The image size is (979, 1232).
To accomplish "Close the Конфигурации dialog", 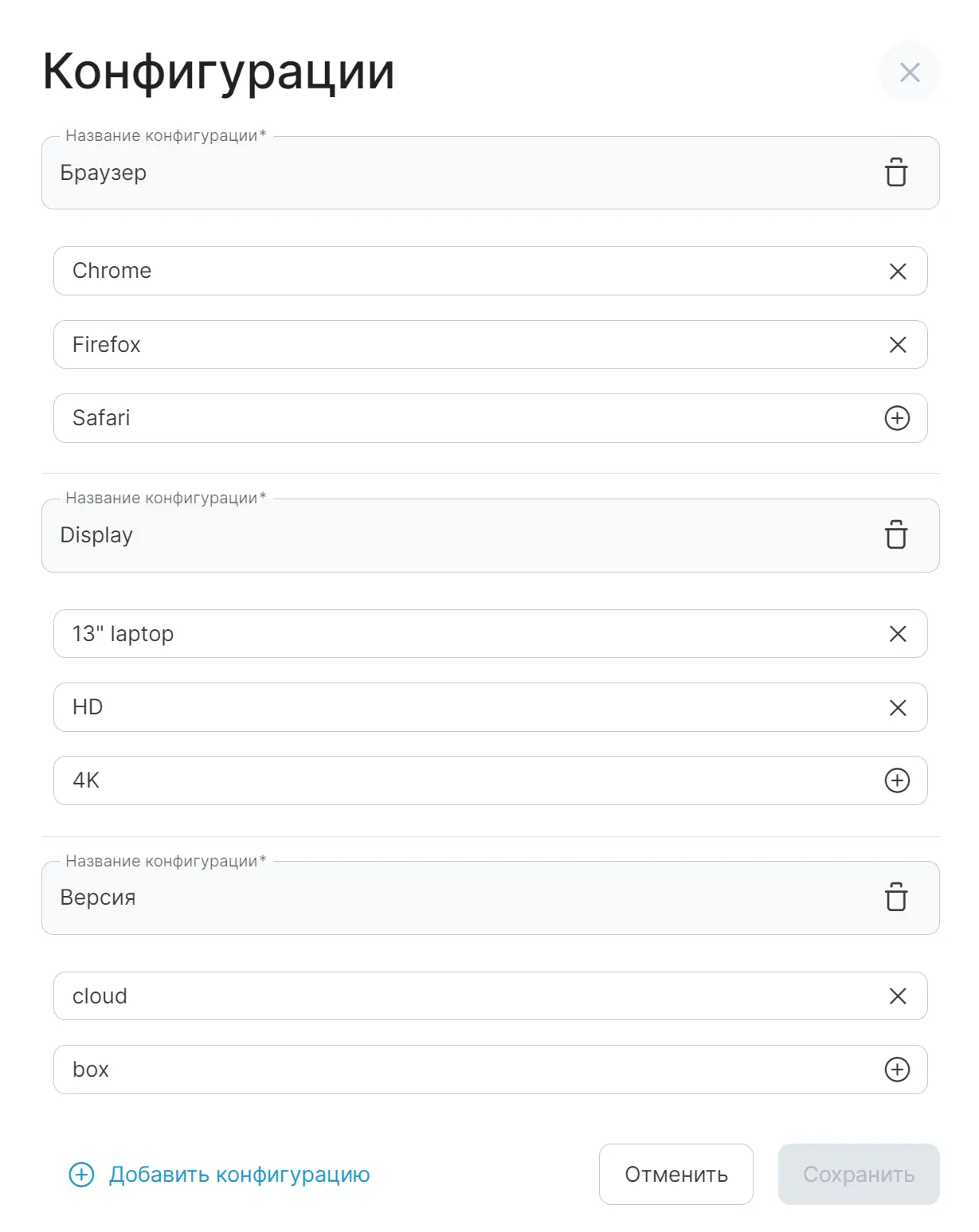I will [x=910, y=72].
